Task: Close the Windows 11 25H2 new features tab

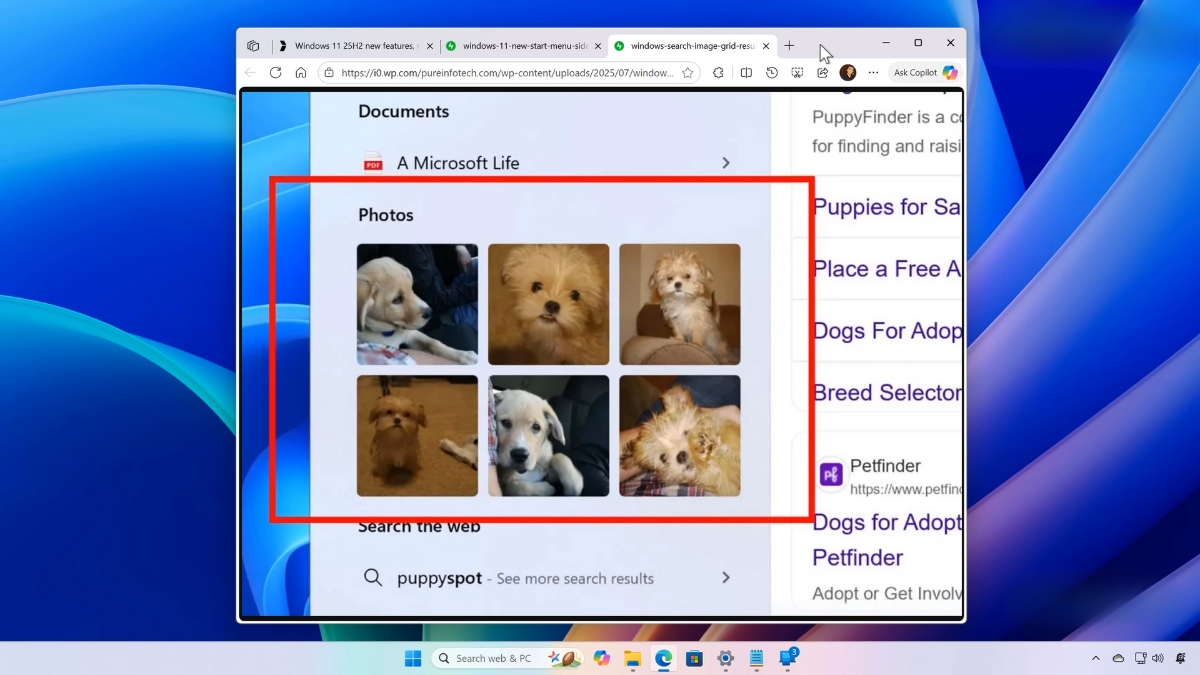Action: click(430, 46)
